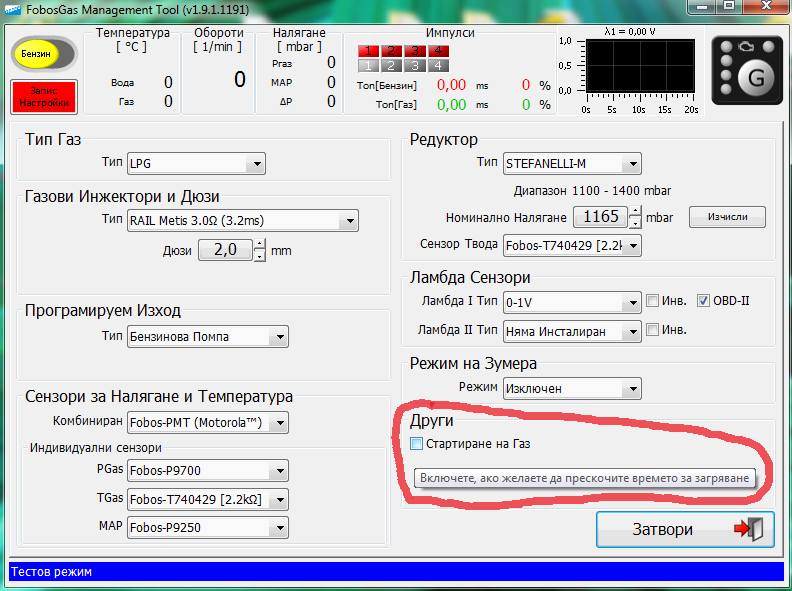The height and width of the screenshot is (591, 792).
Task: Click gray gas injector indicator 3
Action: [x=414, y=65]
